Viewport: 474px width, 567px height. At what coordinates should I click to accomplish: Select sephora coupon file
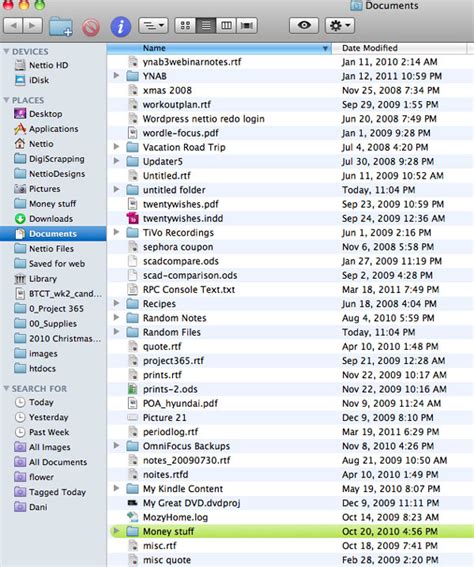[178, 247]
